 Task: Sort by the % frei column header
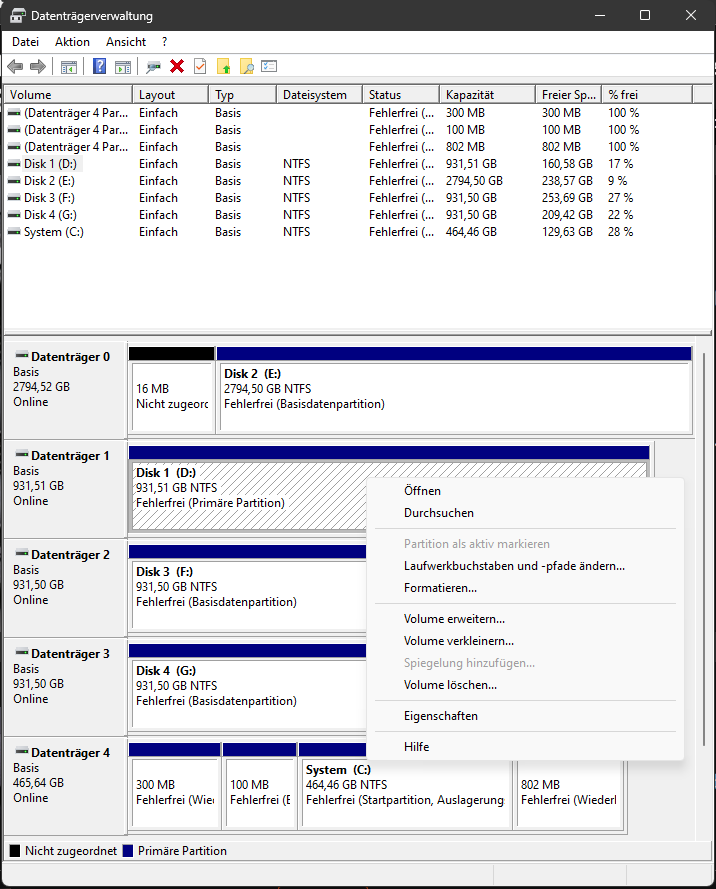click(x=647, y=95)
